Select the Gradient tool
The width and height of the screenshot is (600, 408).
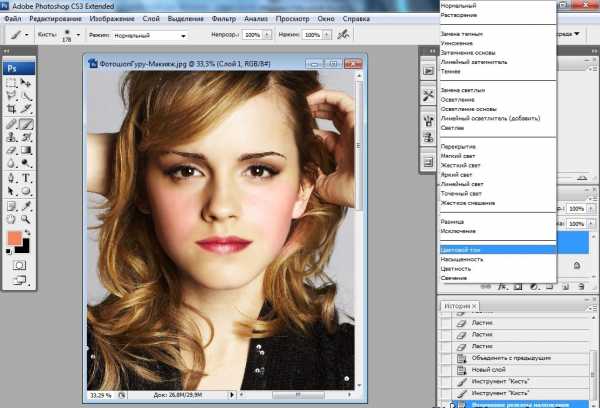[x=26, y=150]
